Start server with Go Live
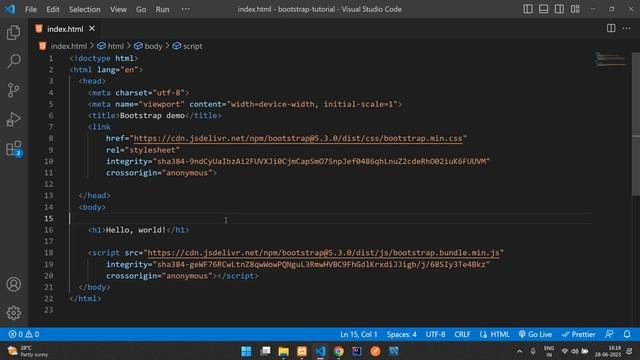 (535, 334)
